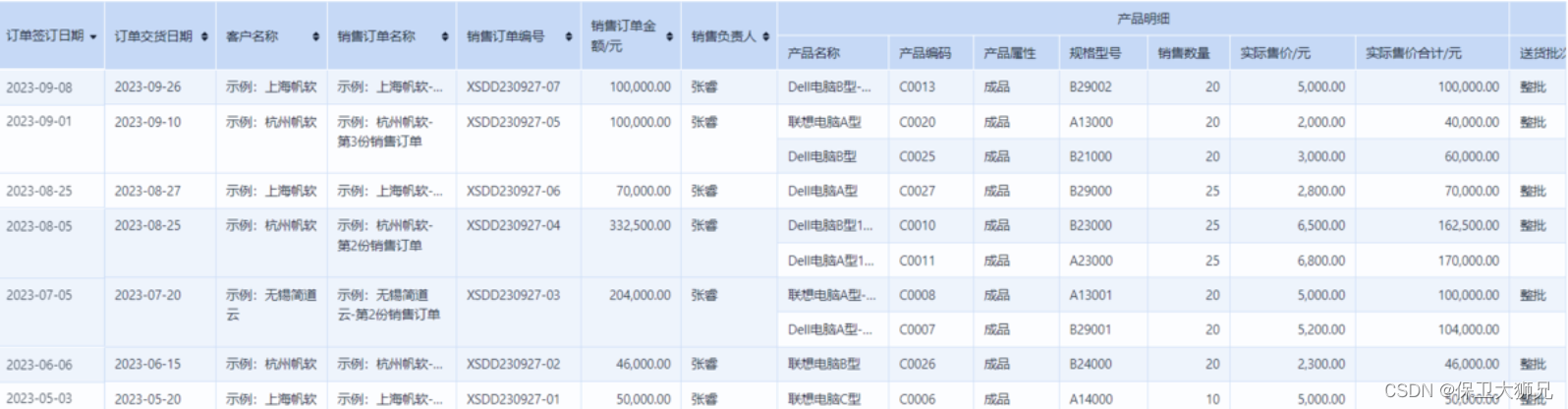Click product code C0013
Image resolution: width=1568 pixels, height=409 pixels.
click(x=917, y=87)
